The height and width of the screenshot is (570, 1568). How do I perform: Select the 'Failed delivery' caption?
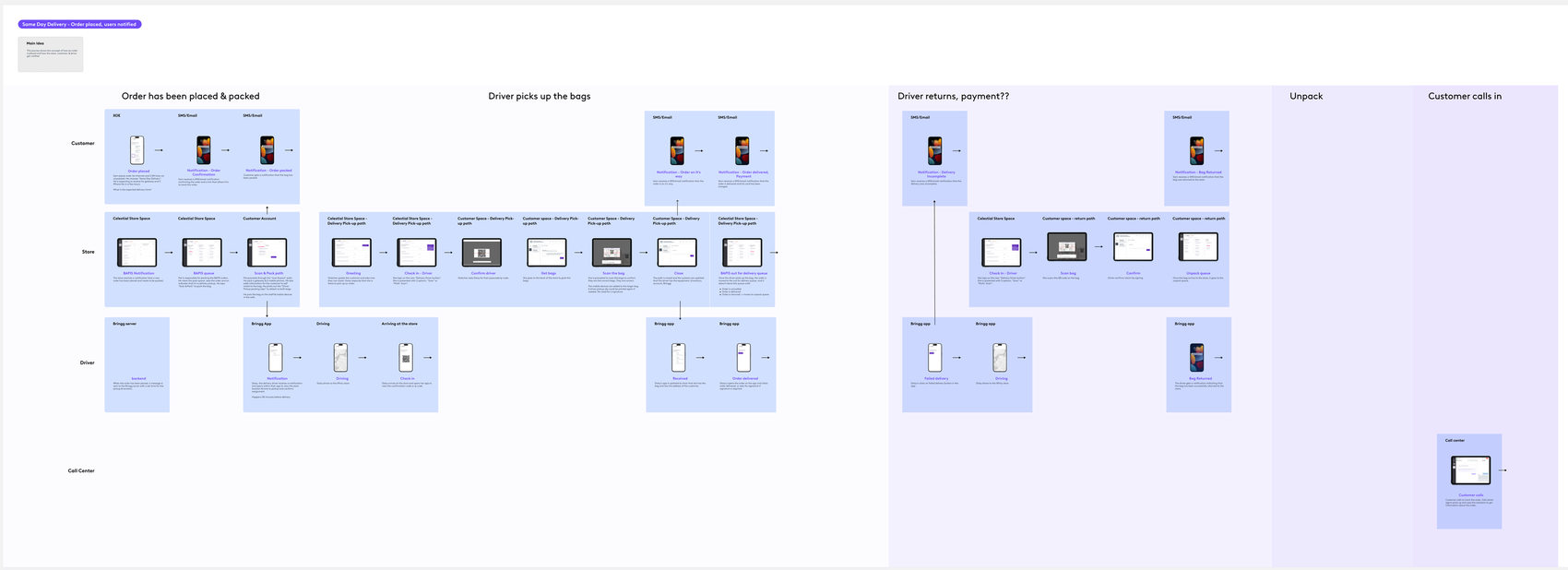tap(936, 378)
